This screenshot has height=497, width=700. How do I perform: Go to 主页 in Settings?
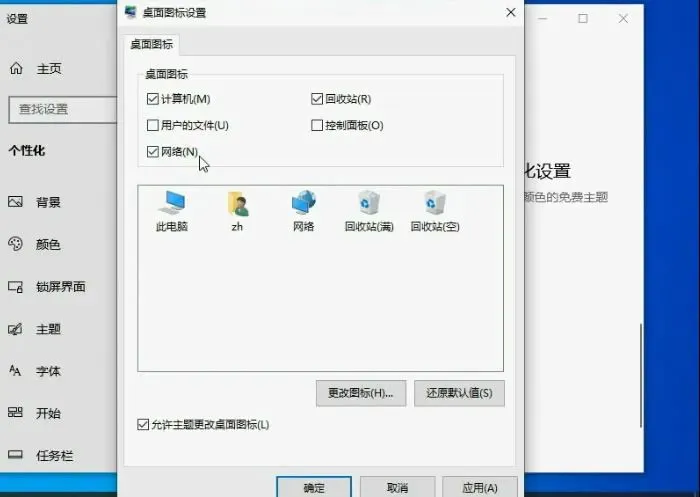49,69
